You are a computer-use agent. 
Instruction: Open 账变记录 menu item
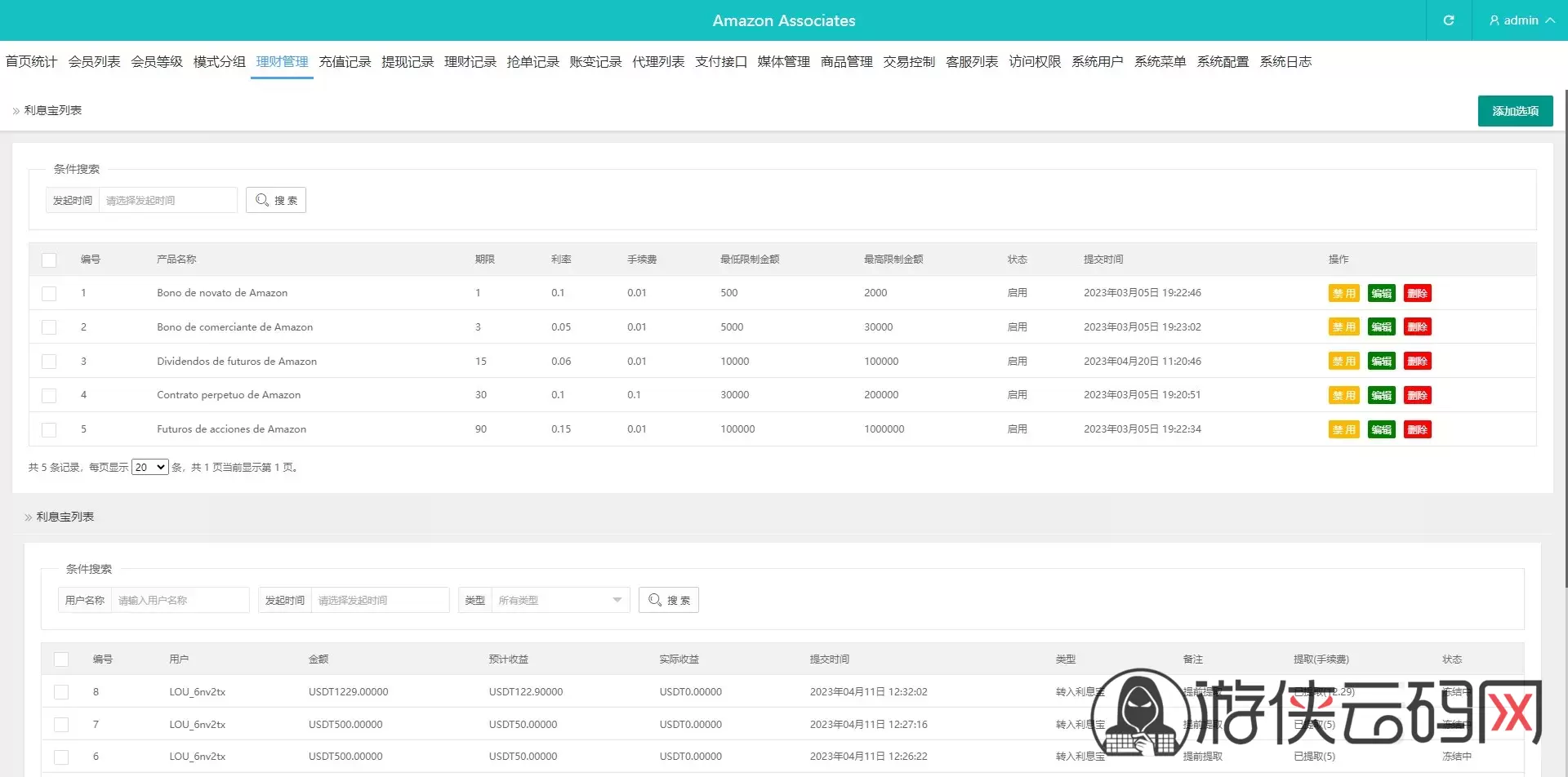coord(595,61)
